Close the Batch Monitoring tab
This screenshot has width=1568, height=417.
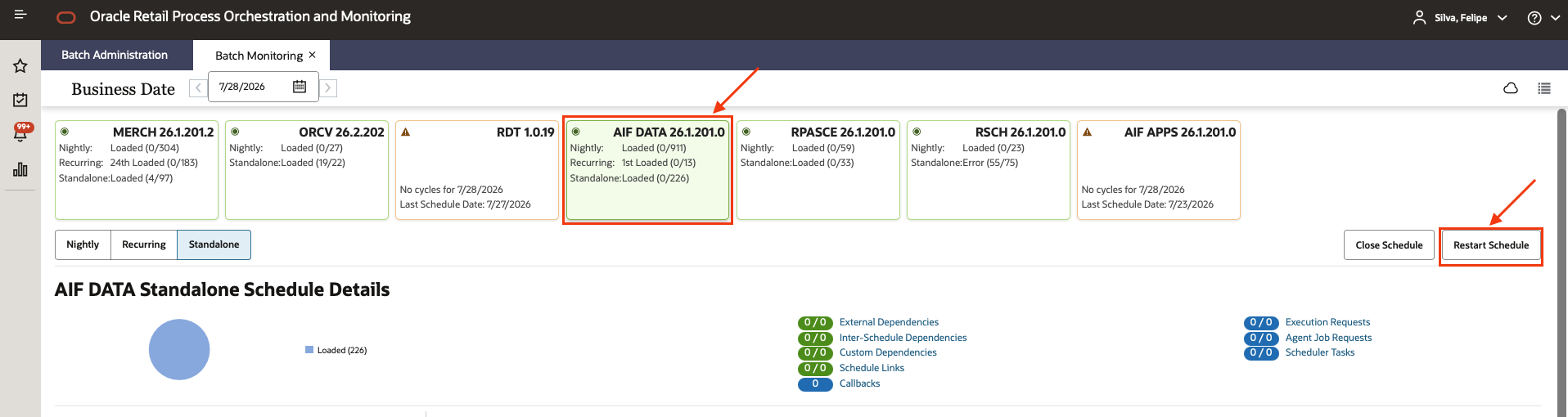(x=312, y=55)
